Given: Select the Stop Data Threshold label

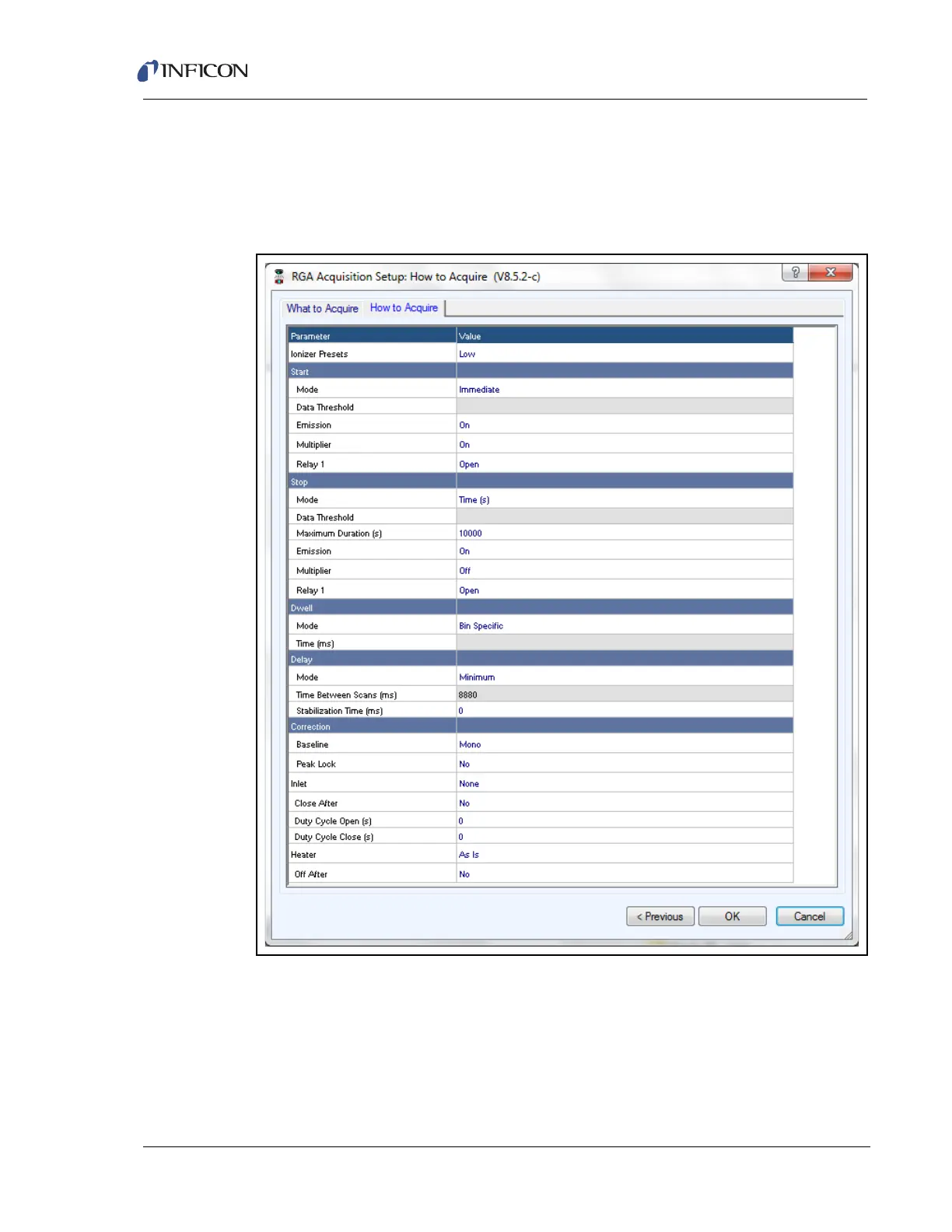Looking at the screenshot, I should 324,517.
